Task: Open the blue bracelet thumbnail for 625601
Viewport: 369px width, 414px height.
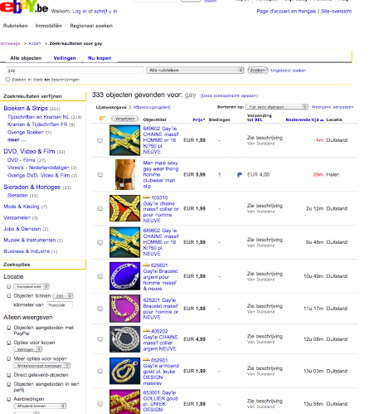Action: 125,276
